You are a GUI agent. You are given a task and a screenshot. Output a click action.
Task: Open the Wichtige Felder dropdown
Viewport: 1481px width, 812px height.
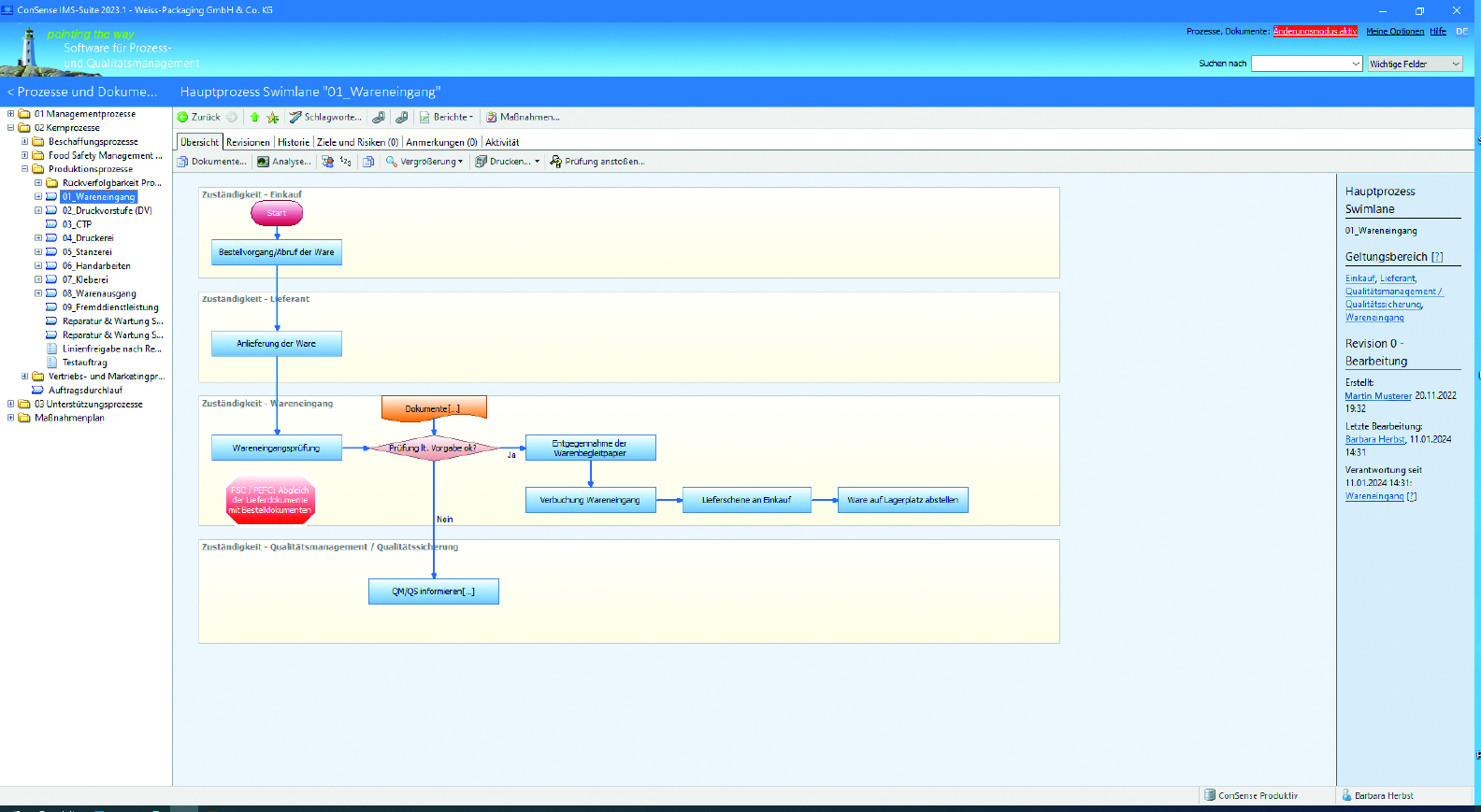click(1415, 64)
